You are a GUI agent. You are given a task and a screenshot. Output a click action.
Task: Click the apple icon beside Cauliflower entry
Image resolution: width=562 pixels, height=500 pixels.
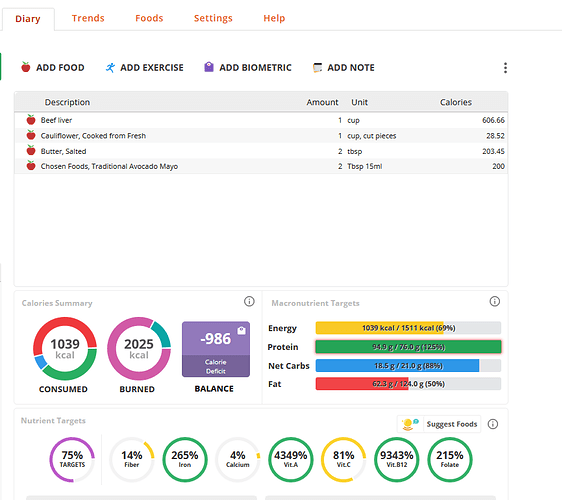coord(31,135)
